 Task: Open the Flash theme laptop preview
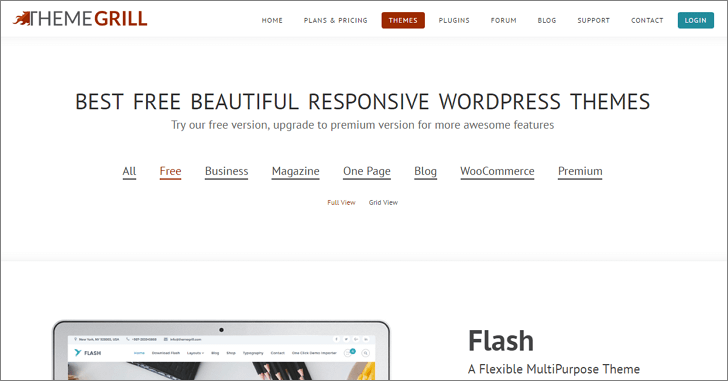pos(221,350)
